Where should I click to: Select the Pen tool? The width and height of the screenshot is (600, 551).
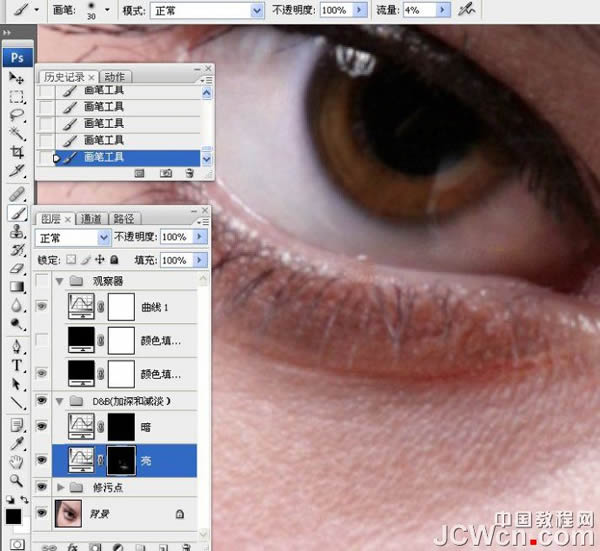(x=16, y=347)
